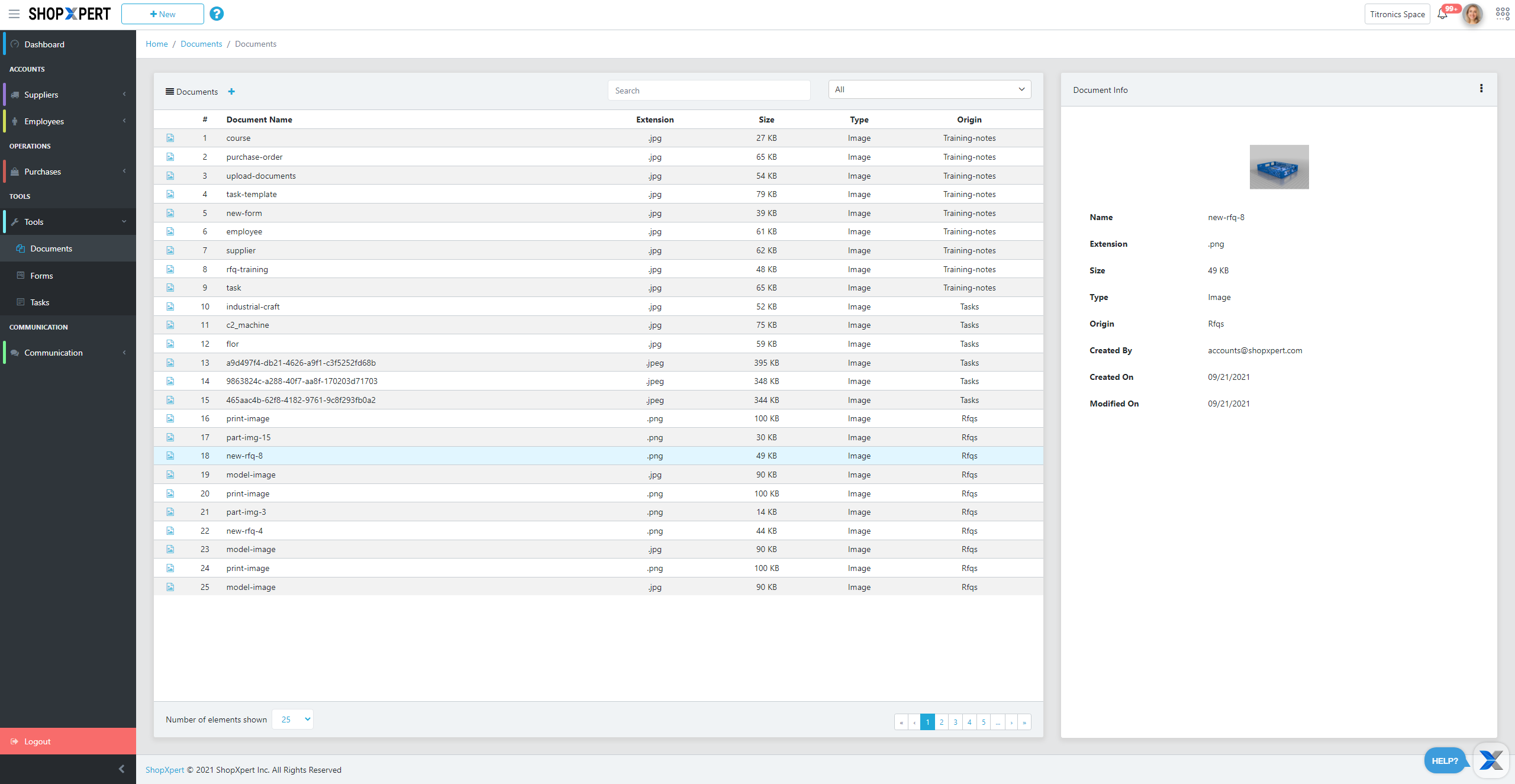Open the ShopXpert link in the footer
The image size is (1515, 784).
pos(164,770)
